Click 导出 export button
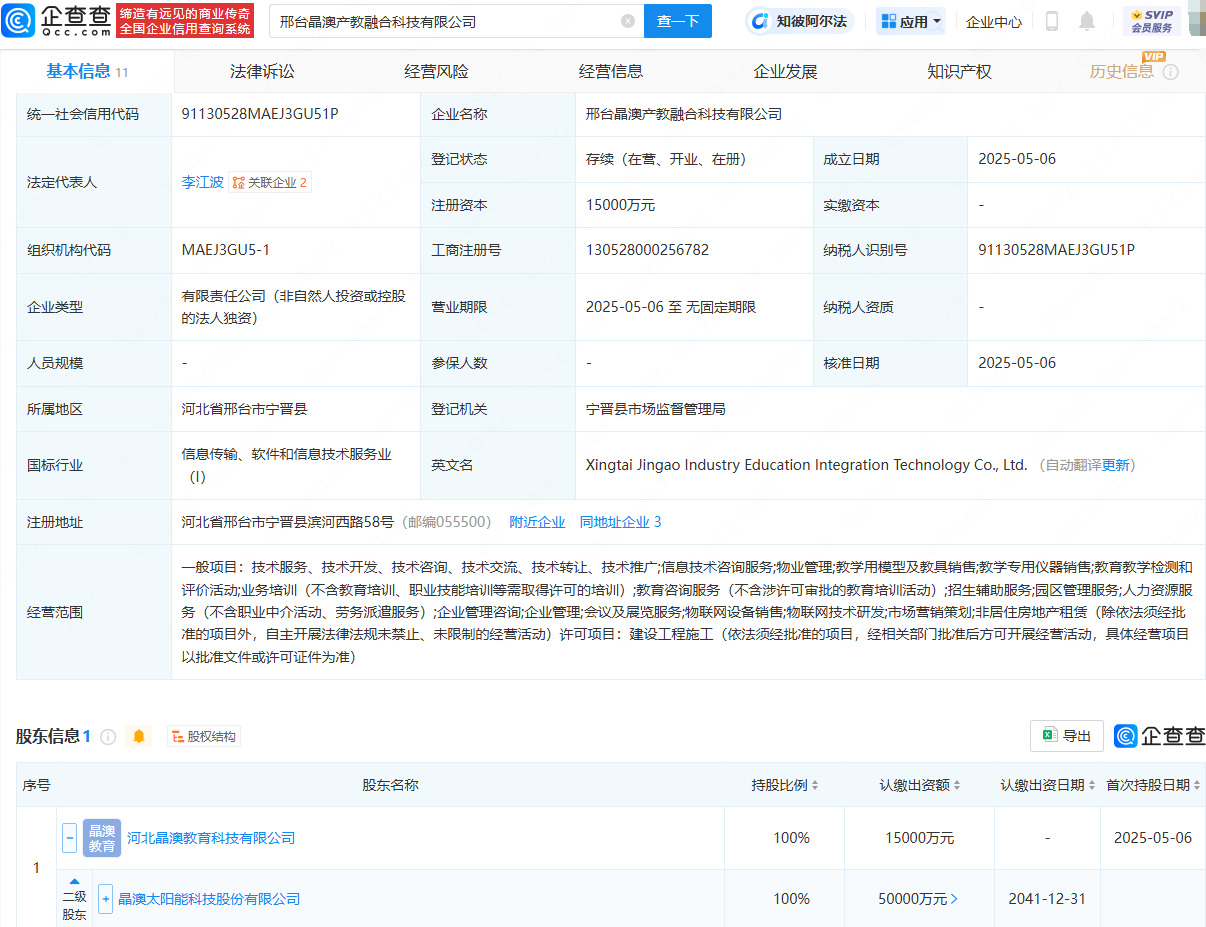This screenshot has height=927, width=1206. [x=1067, y=736]
